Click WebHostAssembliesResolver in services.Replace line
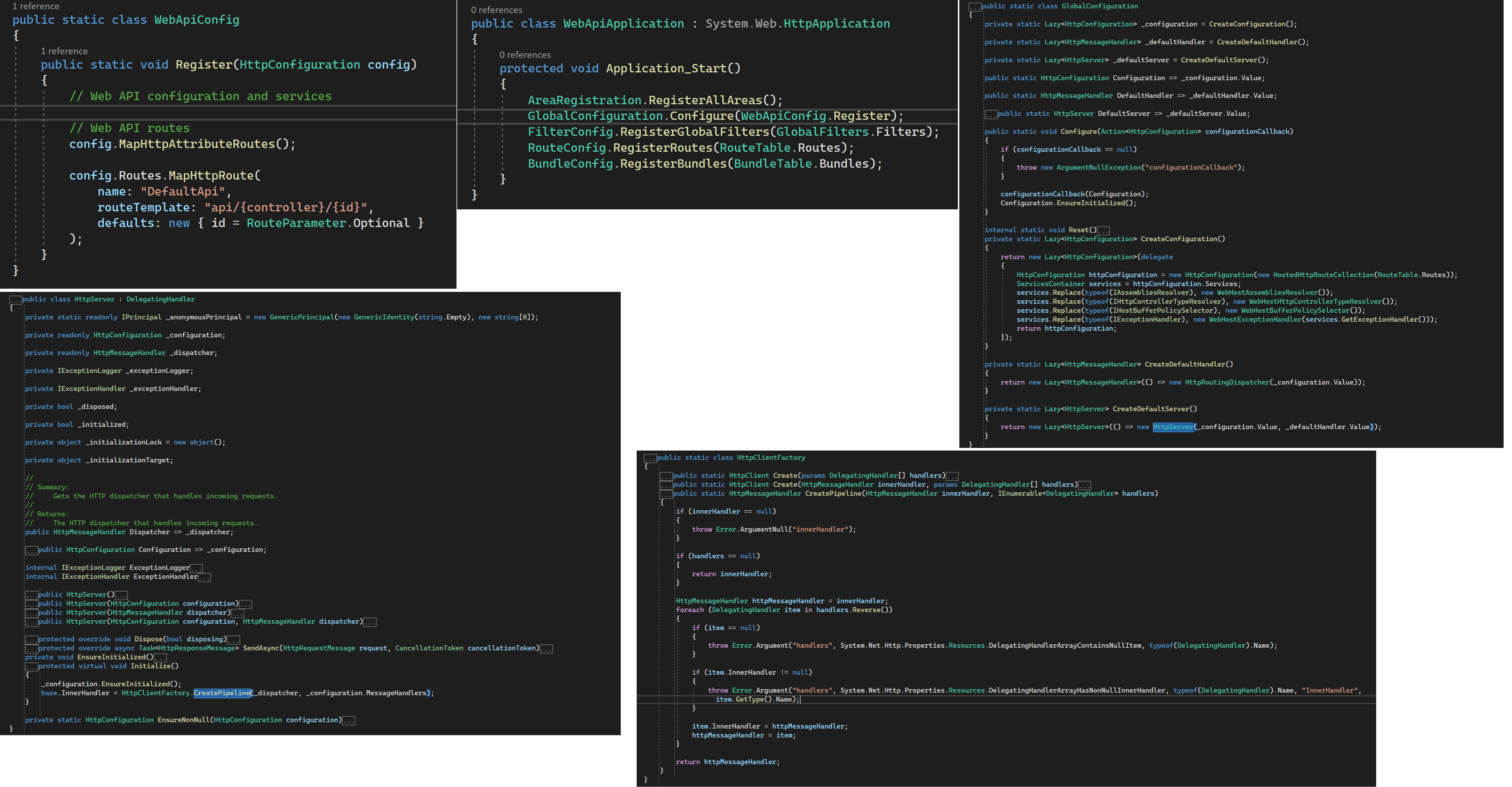 coord(1267,292)
